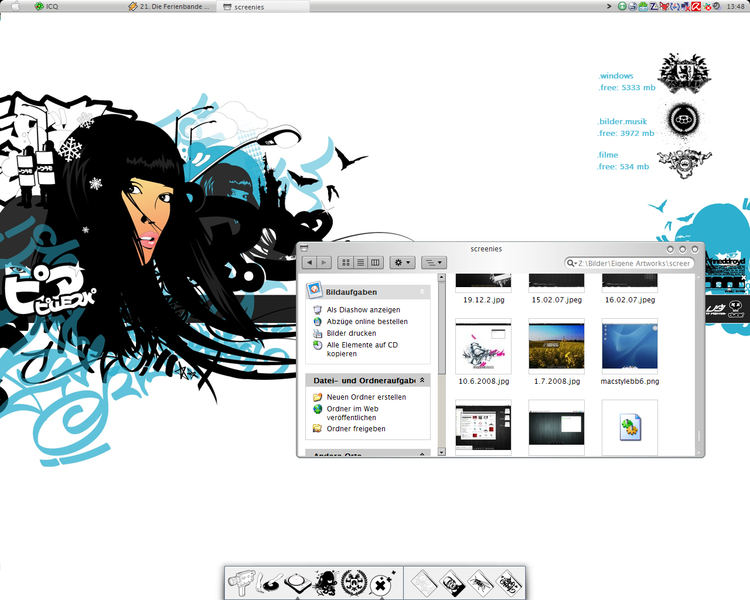The height and width of the screenshot is (600, 750).
Task: Click Neuen Ordner erstellen
Action: (x=366, y=397)
